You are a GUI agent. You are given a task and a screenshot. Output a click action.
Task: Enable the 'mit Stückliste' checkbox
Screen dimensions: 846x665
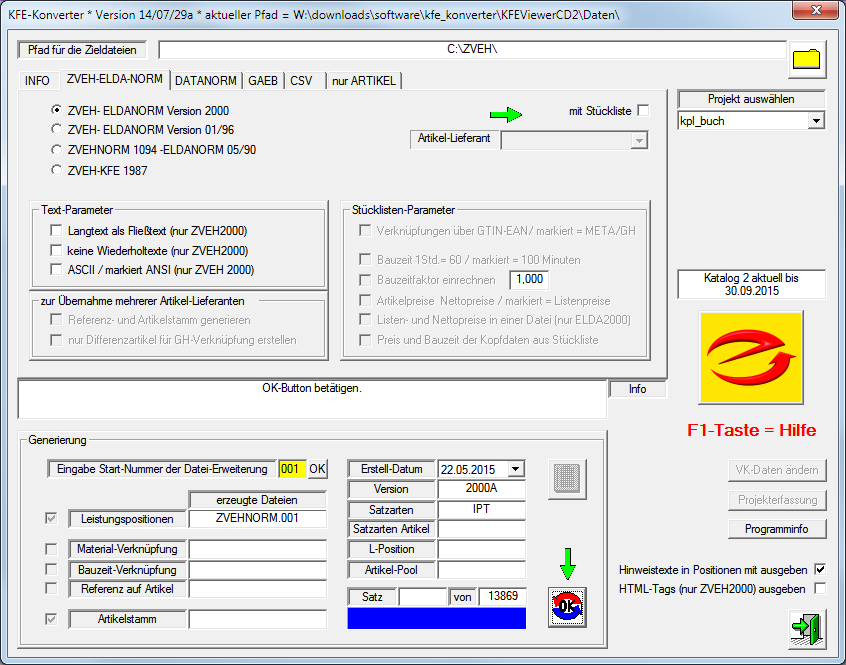point(643,110)
